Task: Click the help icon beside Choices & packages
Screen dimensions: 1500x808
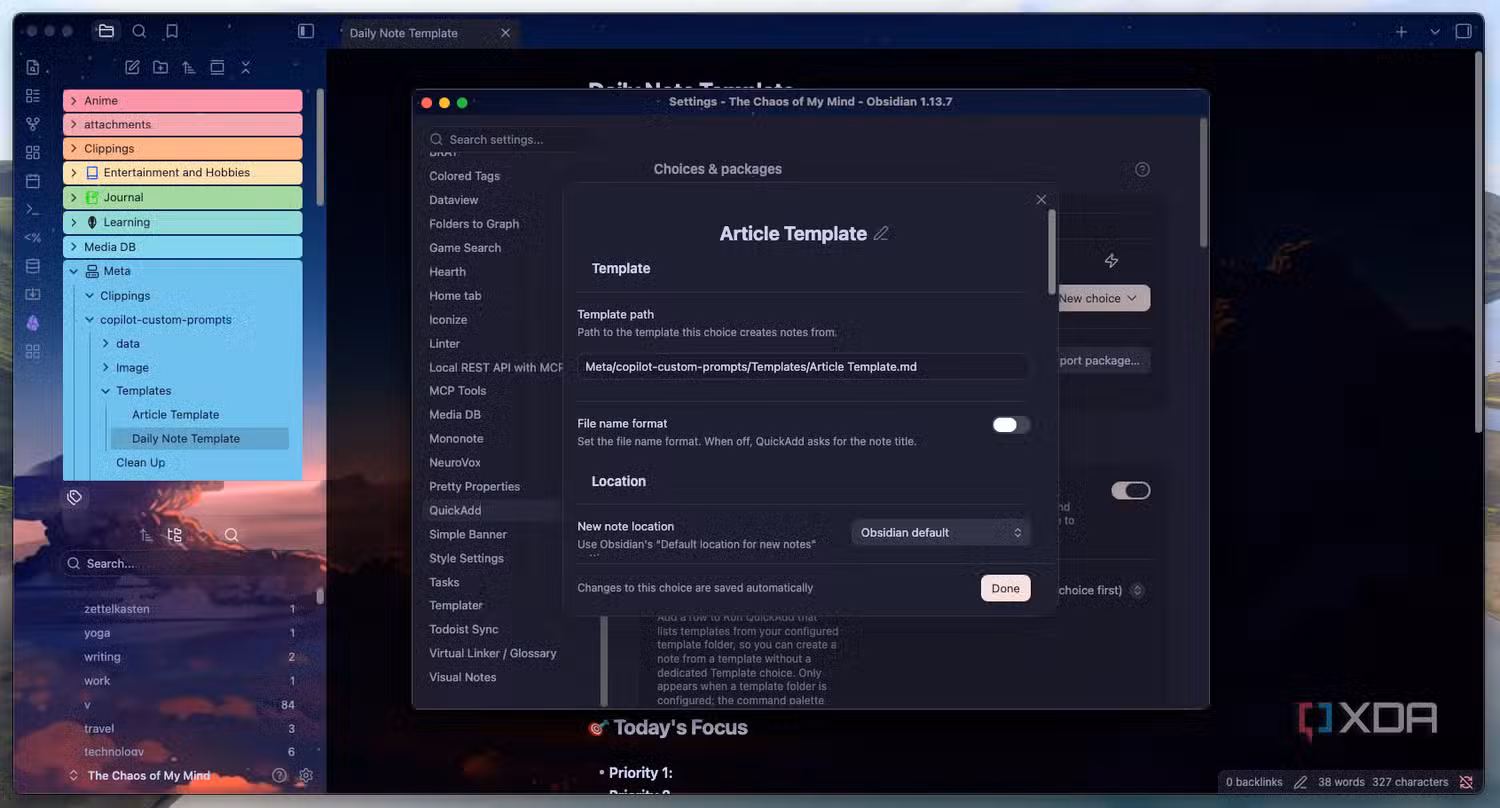Action: click(1142, 169)
